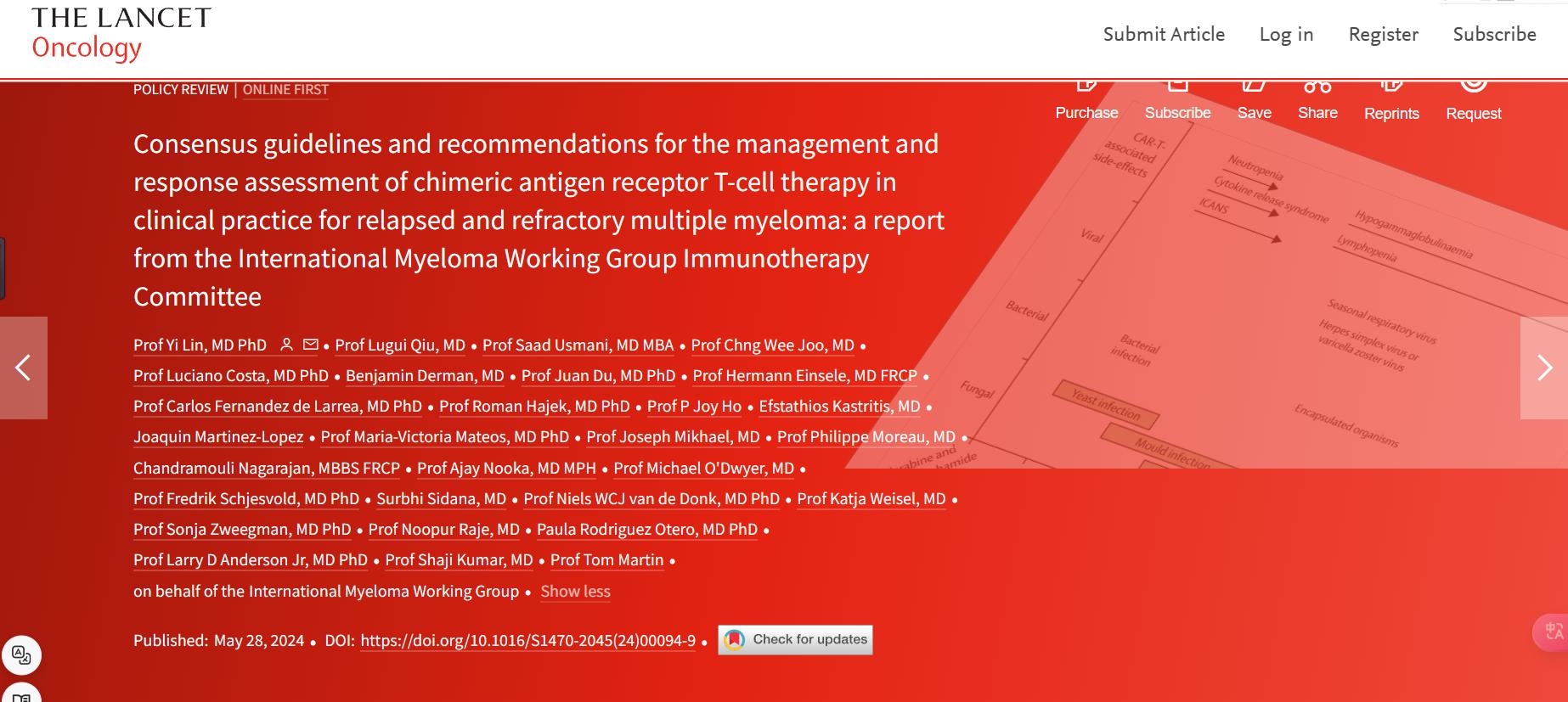This screenshot has width=1568, height=702.
Task: Click published date May 28, 2024
Action: click(x=259, y=641)
